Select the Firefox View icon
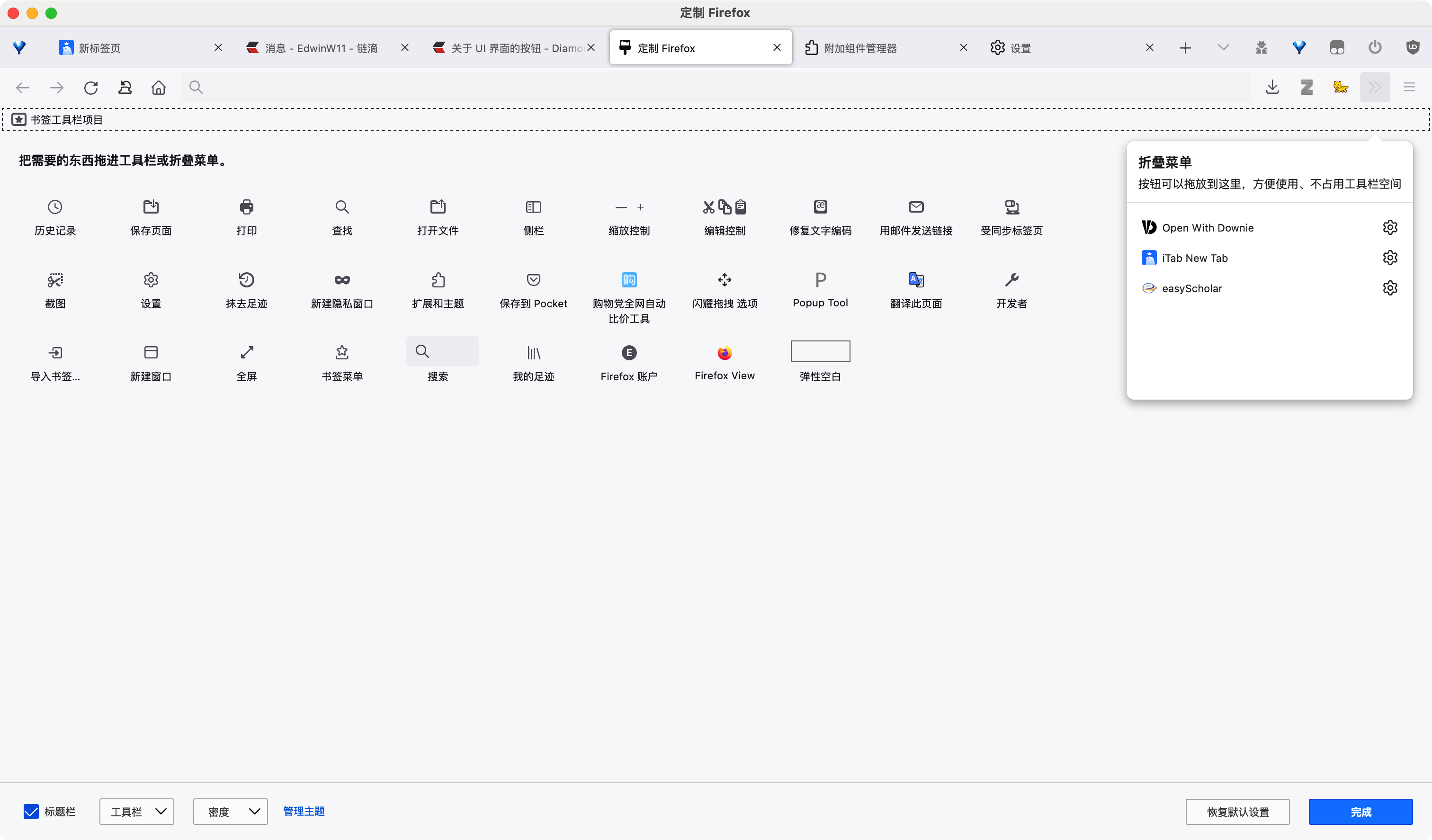This screenshot has height=840, width=1432. point(724,361)
